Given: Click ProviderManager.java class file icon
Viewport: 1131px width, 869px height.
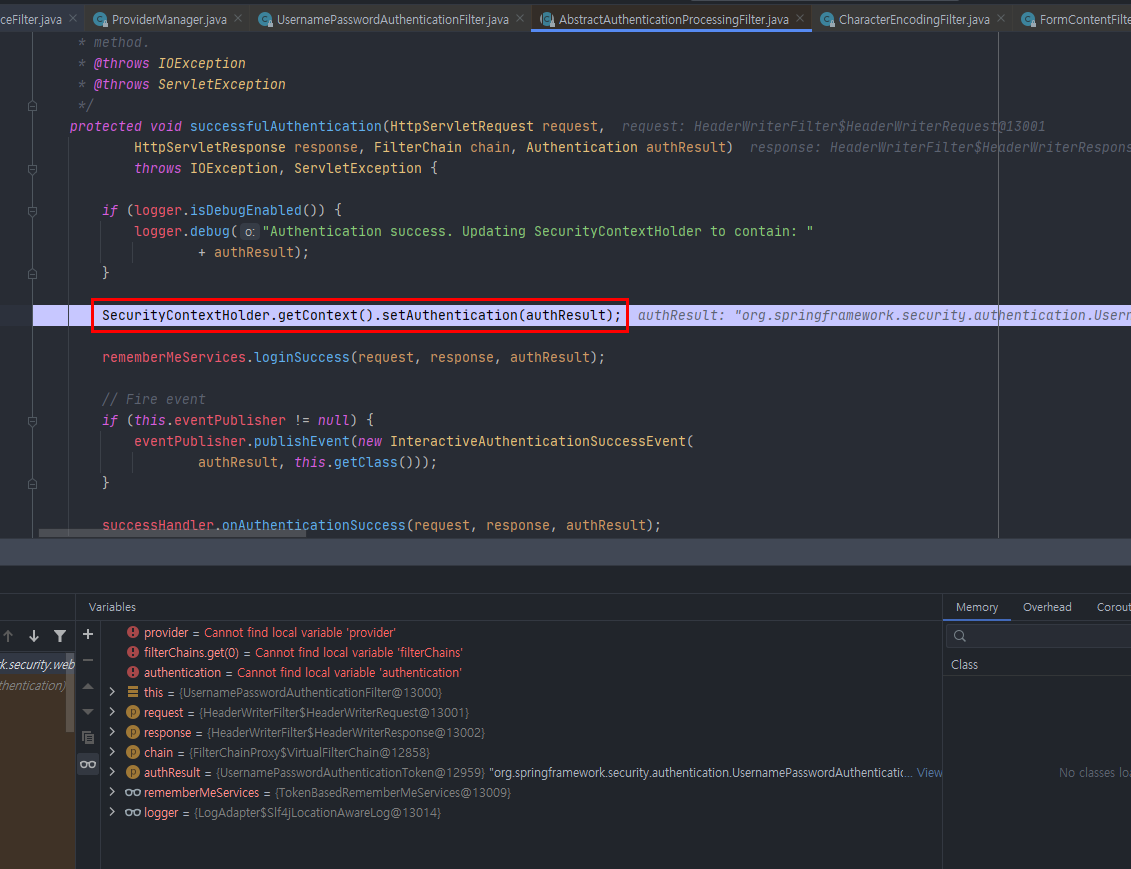Looking at the screenshot, I should coord(101,19).
